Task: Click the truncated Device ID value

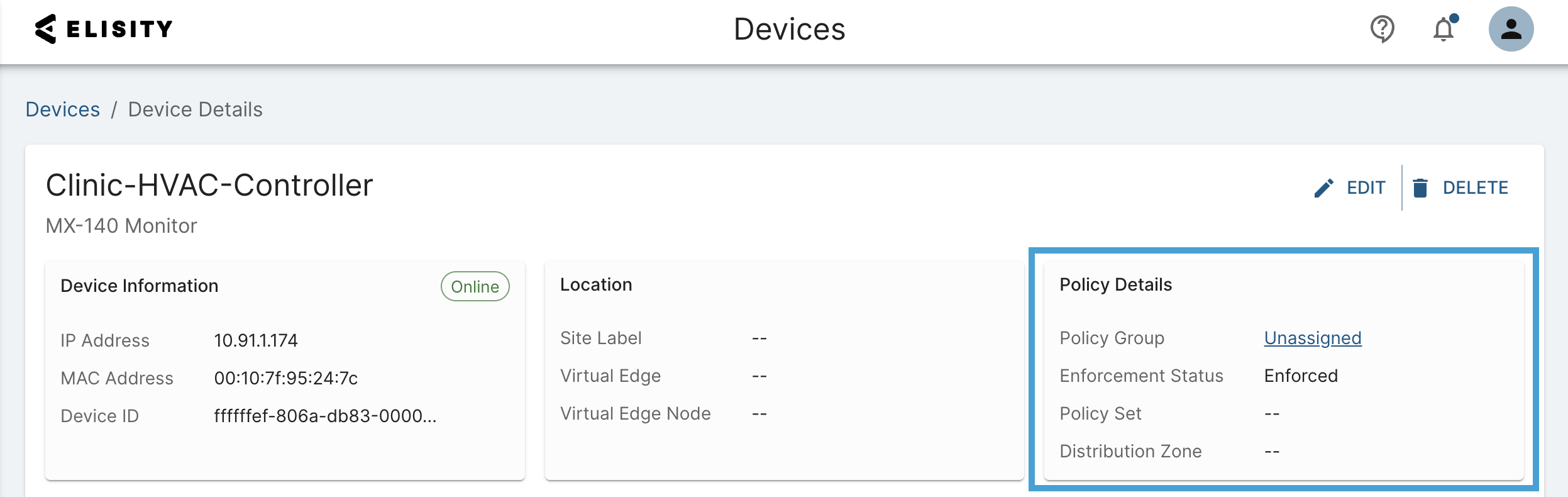Action: (x=325, y=416)
